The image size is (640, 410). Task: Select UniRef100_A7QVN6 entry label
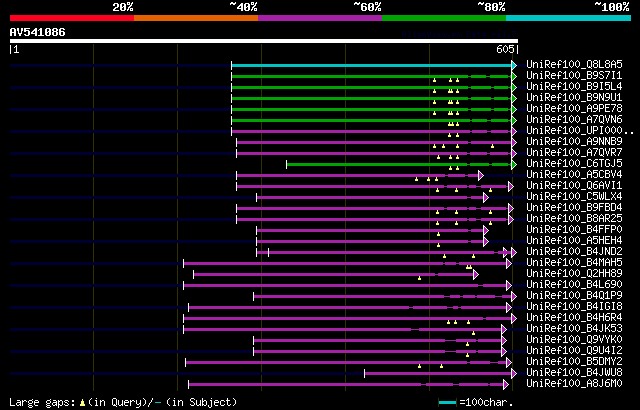pos(574,120)
